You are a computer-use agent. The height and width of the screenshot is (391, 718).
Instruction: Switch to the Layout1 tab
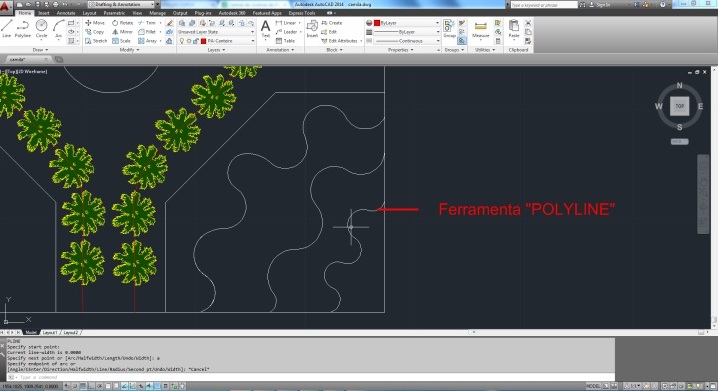(x=50, y=332)
